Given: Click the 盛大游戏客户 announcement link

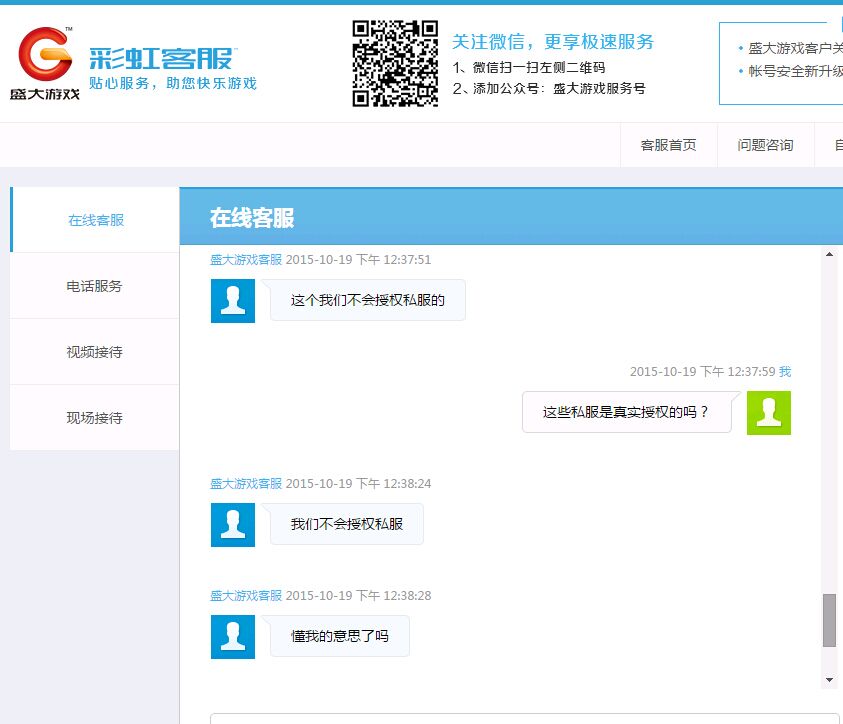Looking at the screenshot, I should [795, 48].
